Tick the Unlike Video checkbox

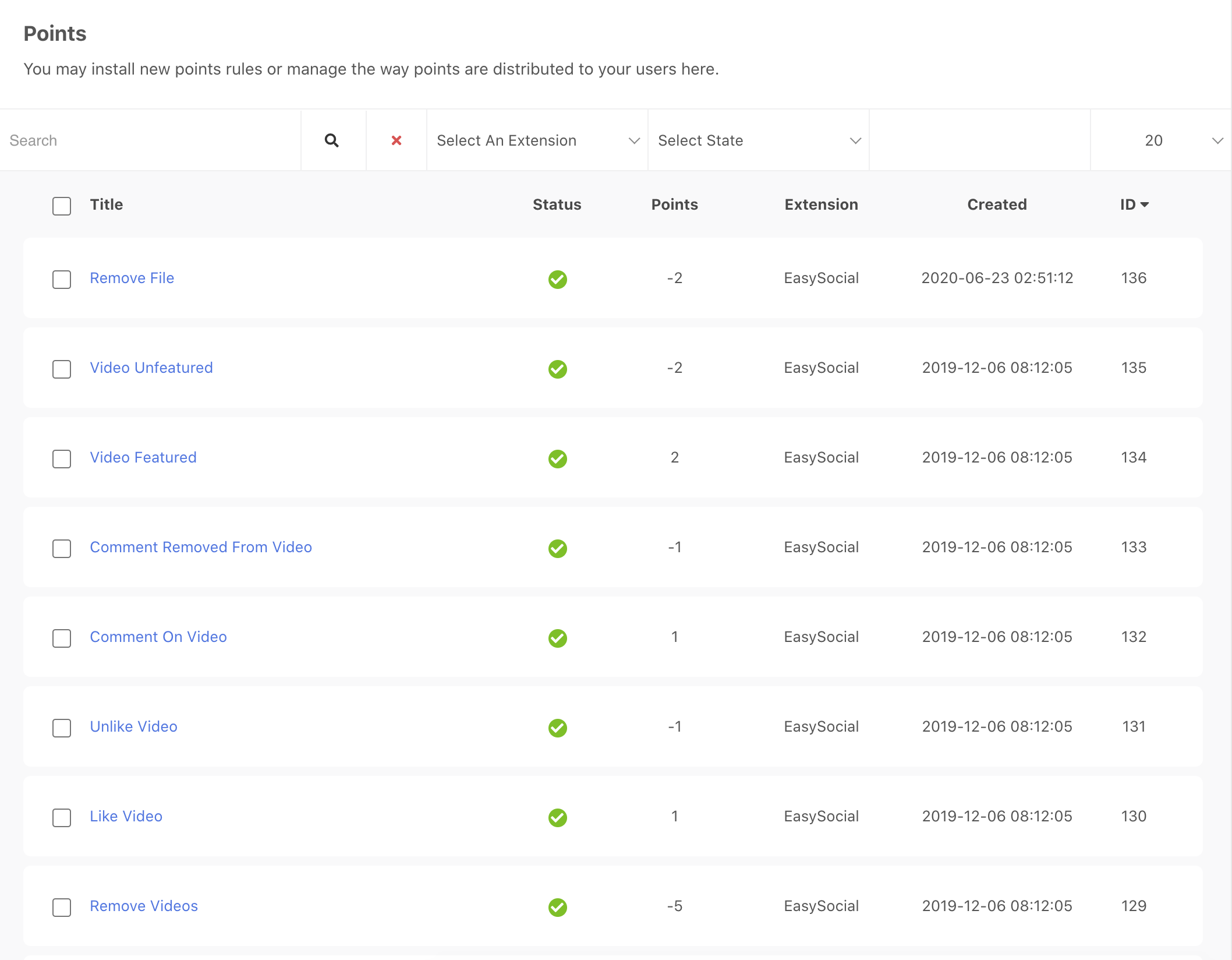click(x=62, y=728)
